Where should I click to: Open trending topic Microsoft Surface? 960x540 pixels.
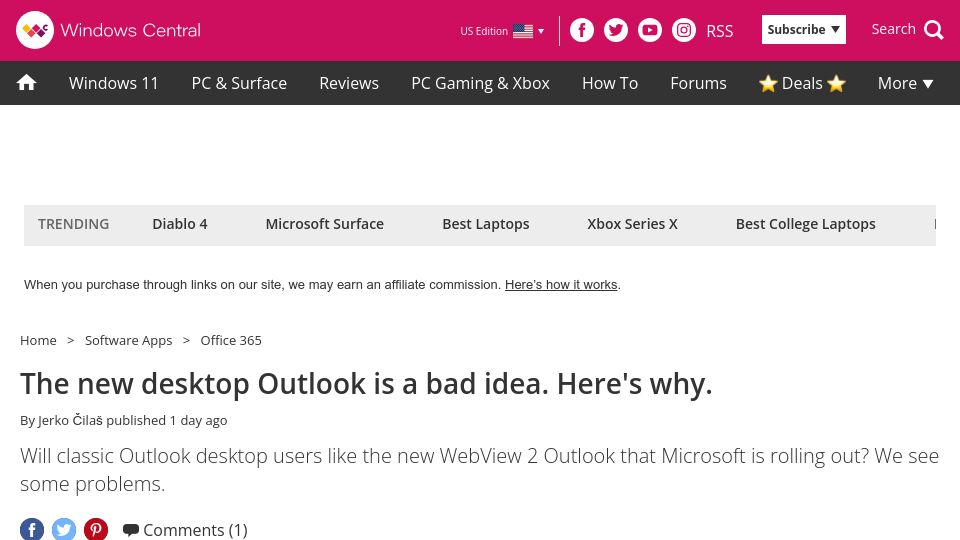(324, 224)
